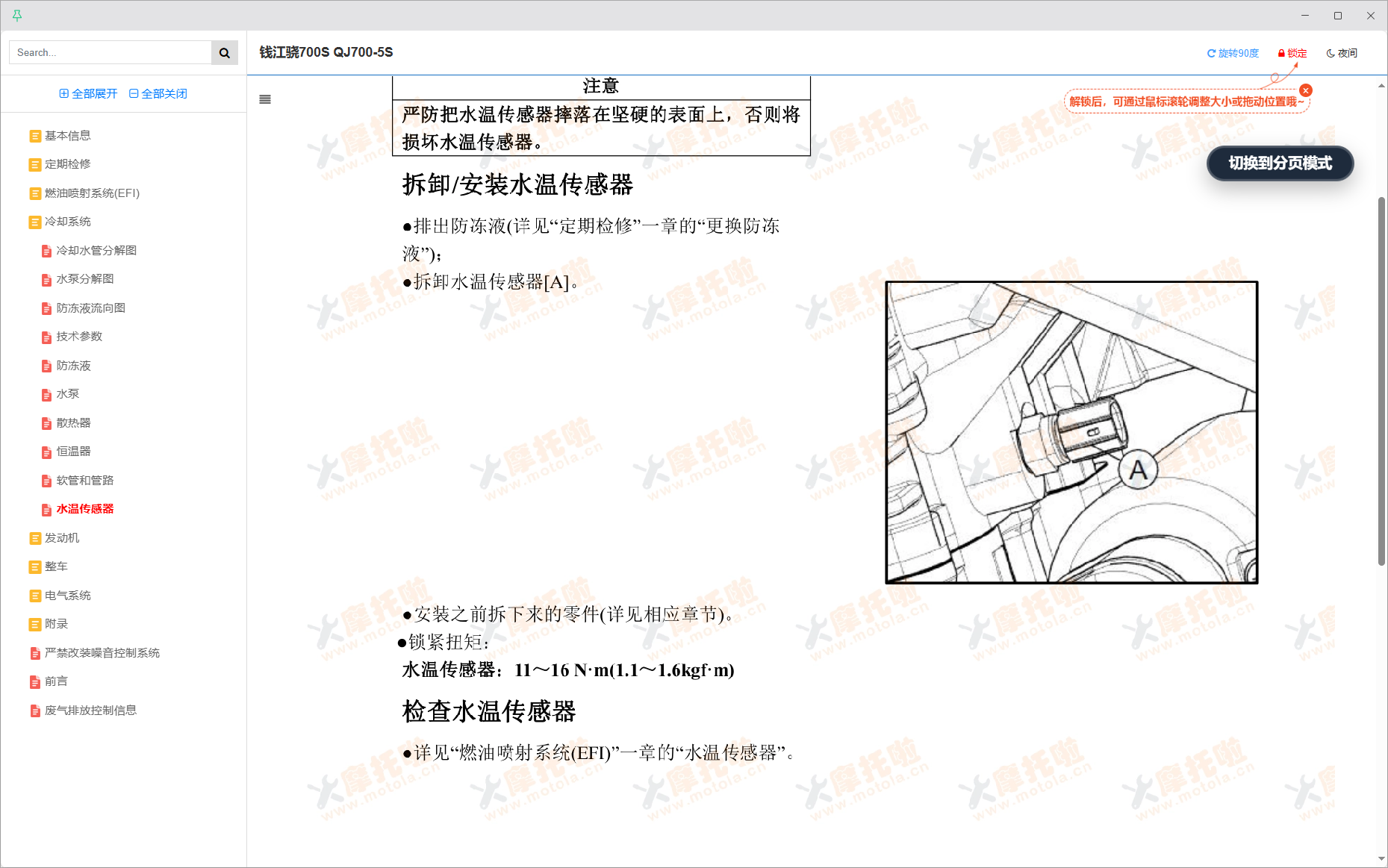Click the search magnifier icon

click(x=224, y=52)
